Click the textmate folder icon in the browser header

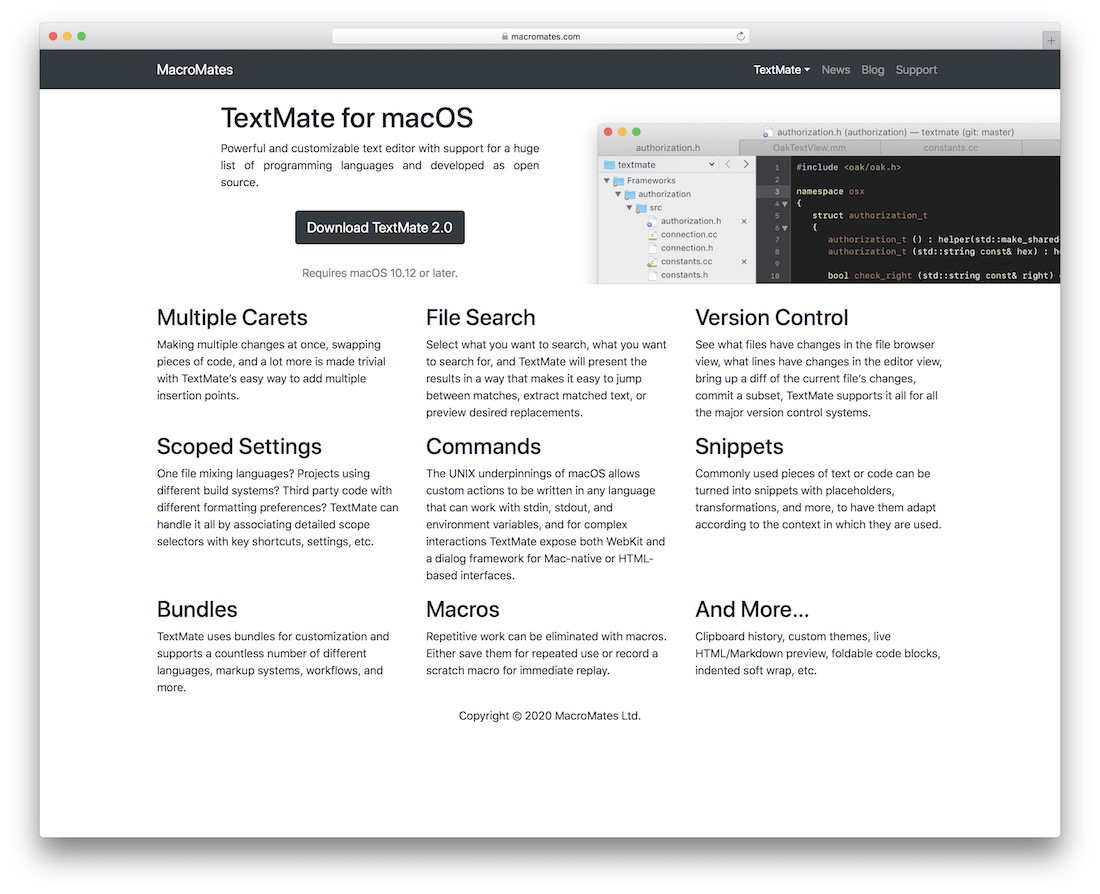[609, 164]
